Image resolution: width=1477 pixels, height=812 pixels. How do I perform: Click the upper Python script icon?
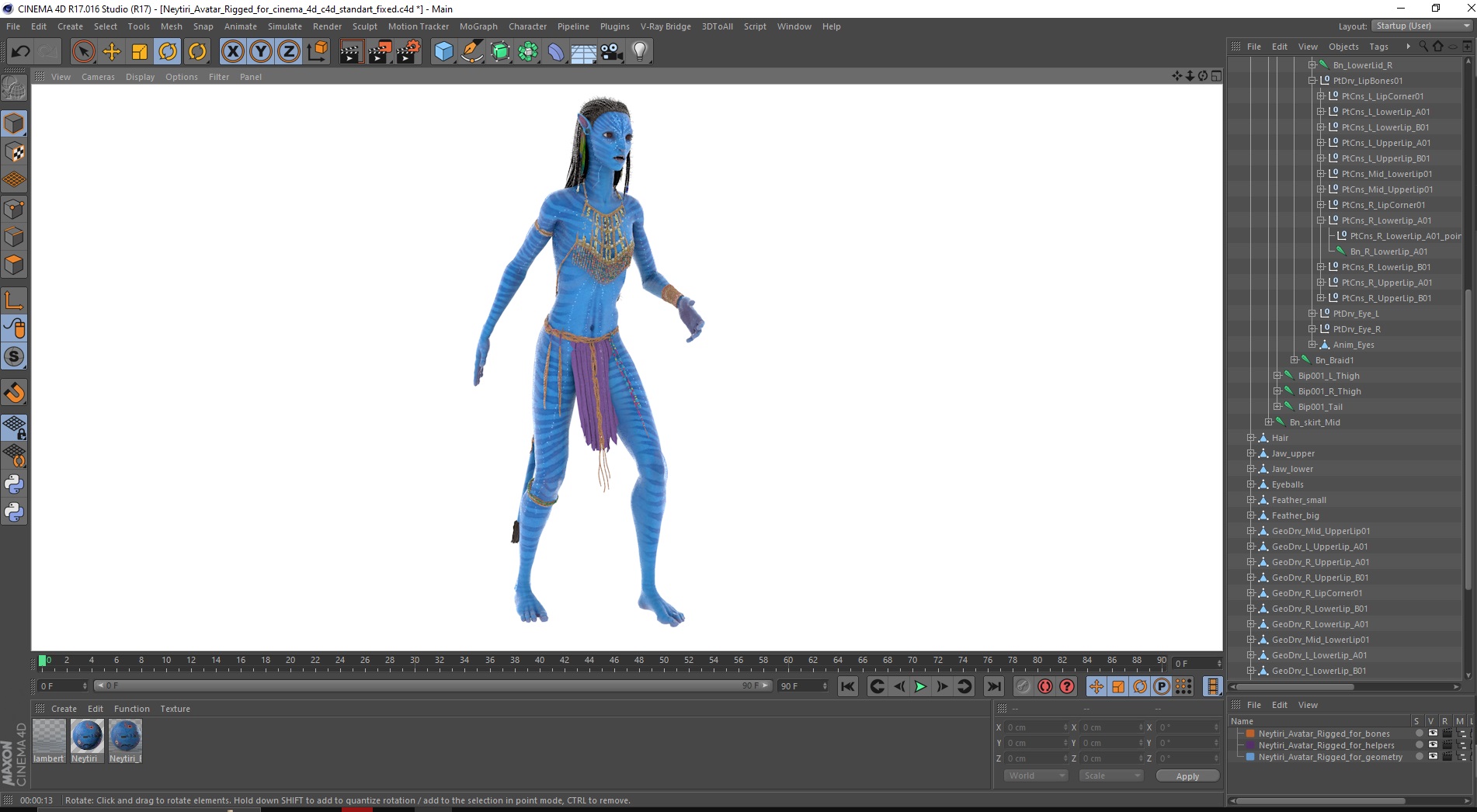[14, 484]
